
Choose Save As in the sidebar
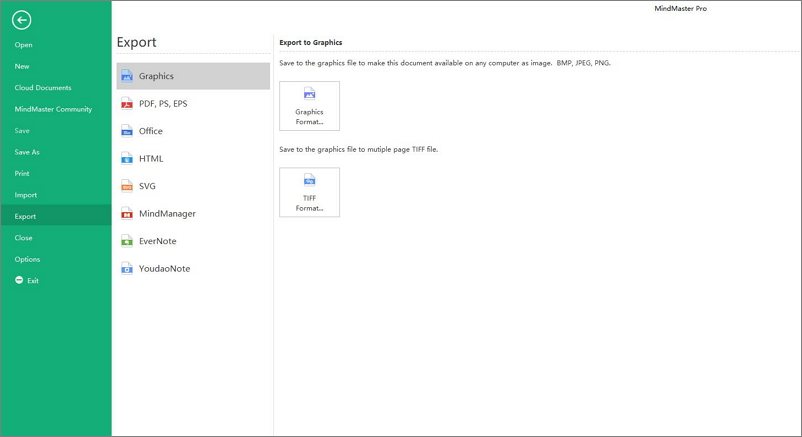coord(27,152)
